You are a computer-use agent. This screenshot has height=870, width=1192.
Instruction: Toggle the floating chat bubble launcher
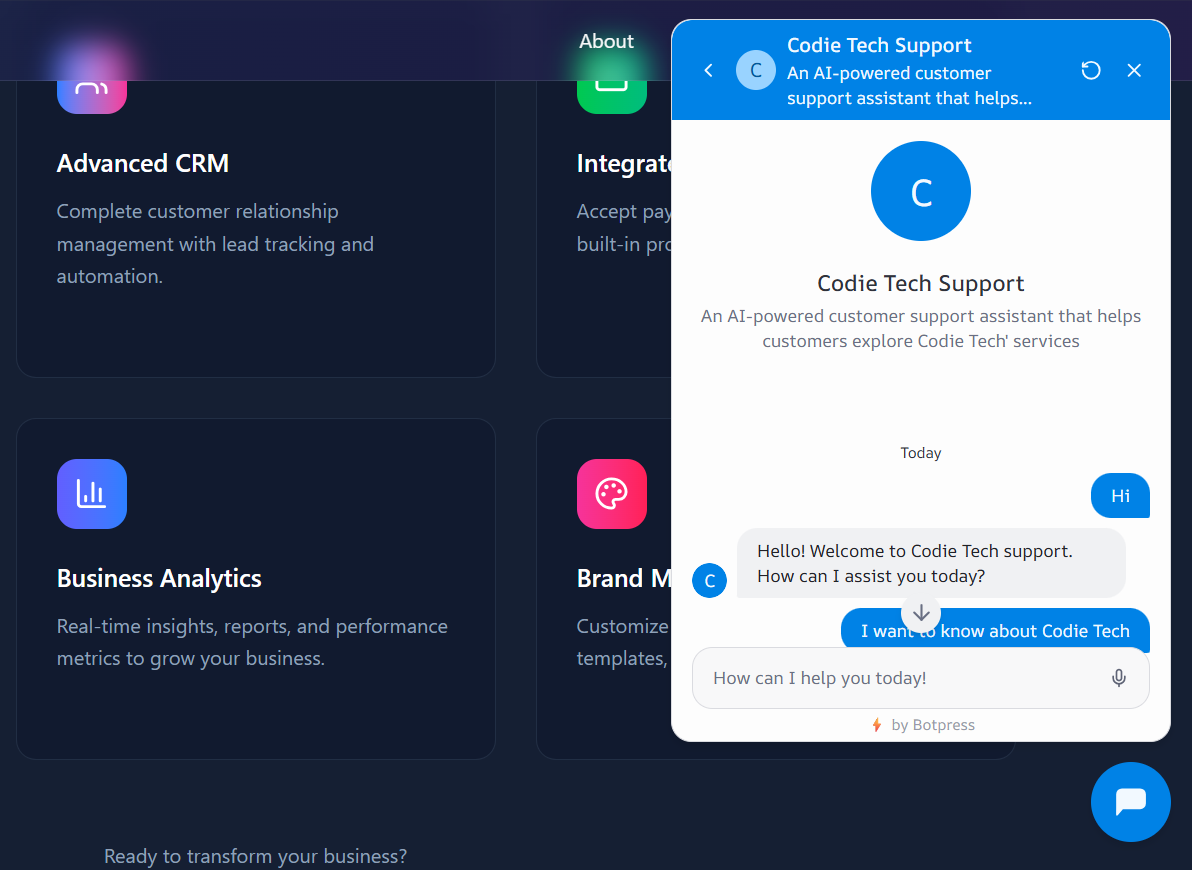(1130, 802)
